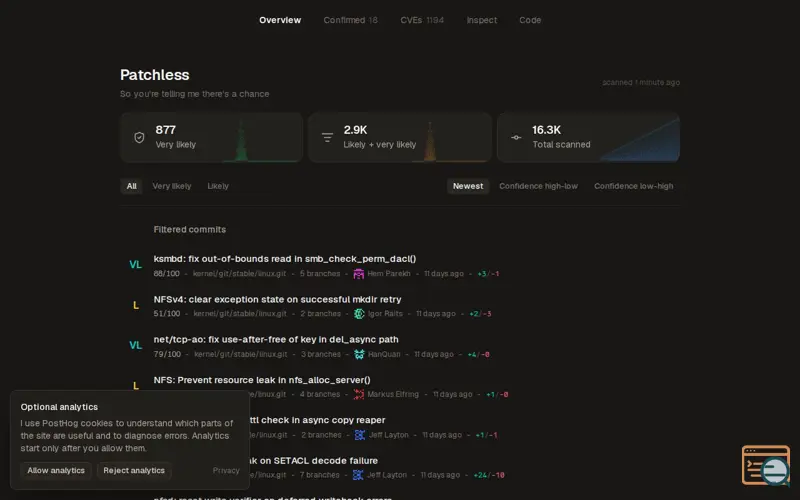Open NFSv4 clear exception state commit
800x500 pixels.
(x=277, y=299)
